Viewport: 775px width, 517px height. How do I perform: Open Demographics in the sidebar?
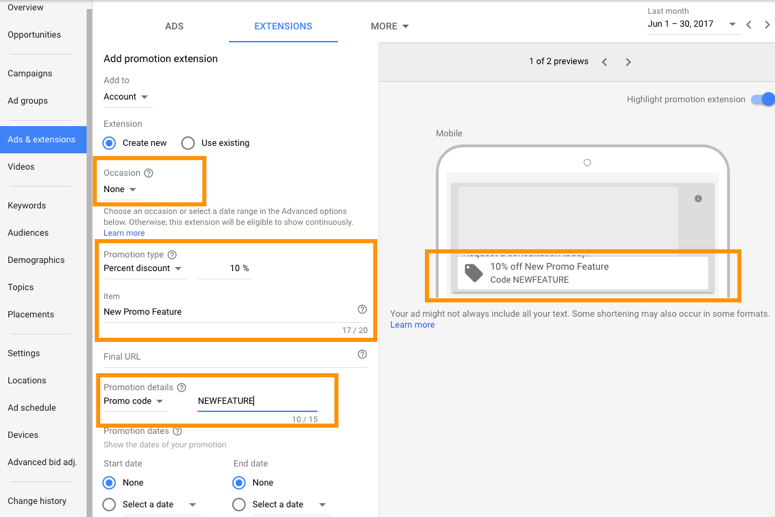pyautogui.click(x=36, y=260)
